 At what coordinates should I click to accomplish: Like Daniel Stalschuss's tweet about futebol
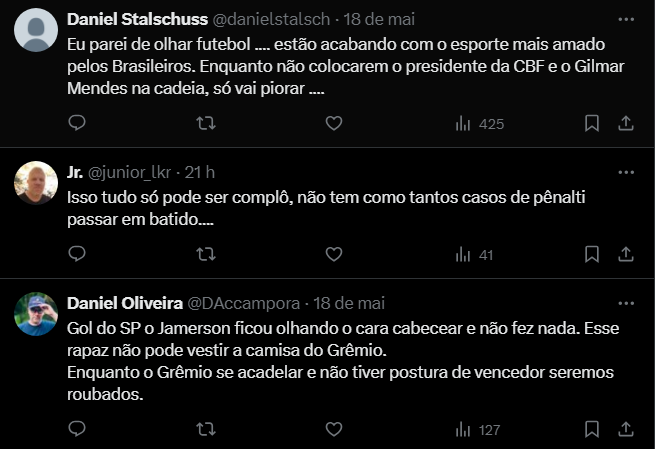point(334,123)
